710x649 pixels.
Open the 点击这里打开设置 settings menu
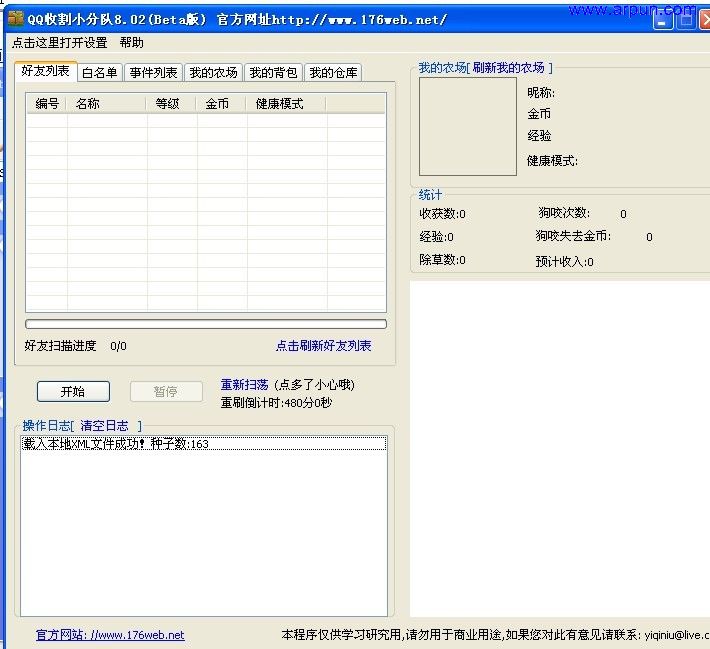(x=59, y=43)
